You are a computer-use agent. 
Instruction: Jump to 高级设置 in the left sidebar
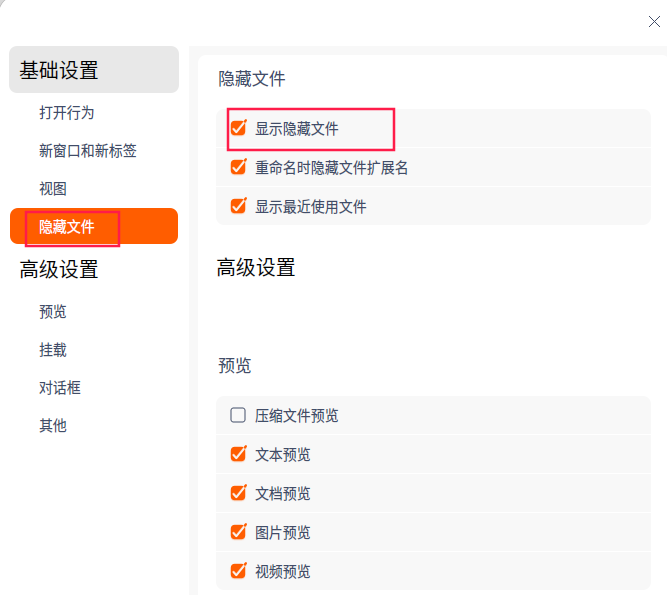pos(59,270)
